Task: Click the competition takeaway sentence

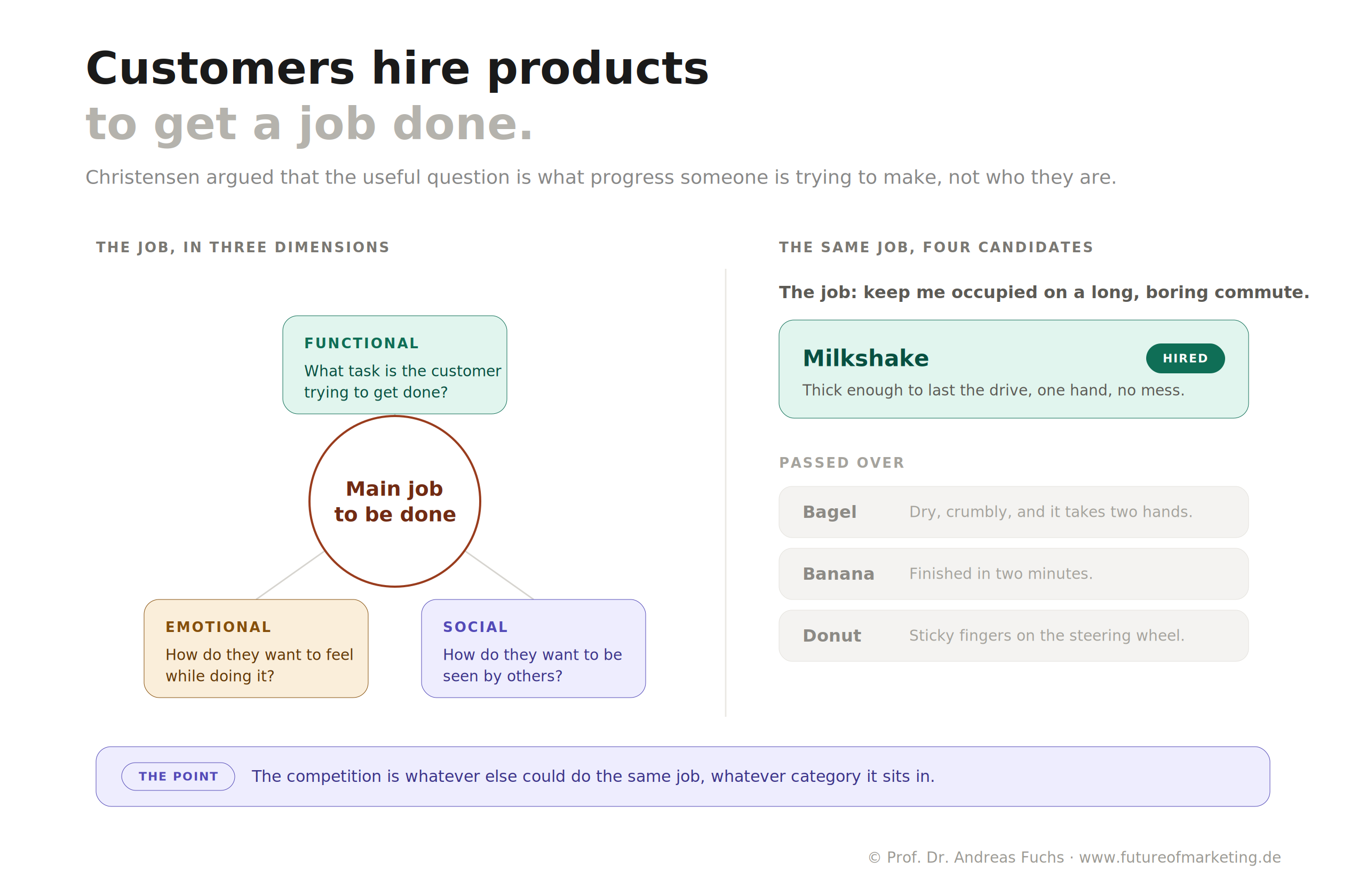Action: tap(593, 777)
